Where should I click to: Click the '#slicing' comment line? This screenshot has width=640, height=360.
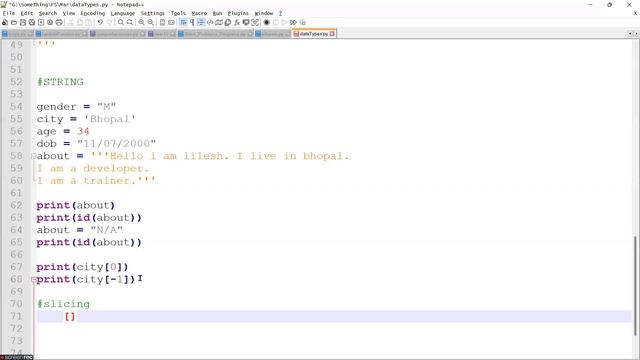(x=63, y=304)
